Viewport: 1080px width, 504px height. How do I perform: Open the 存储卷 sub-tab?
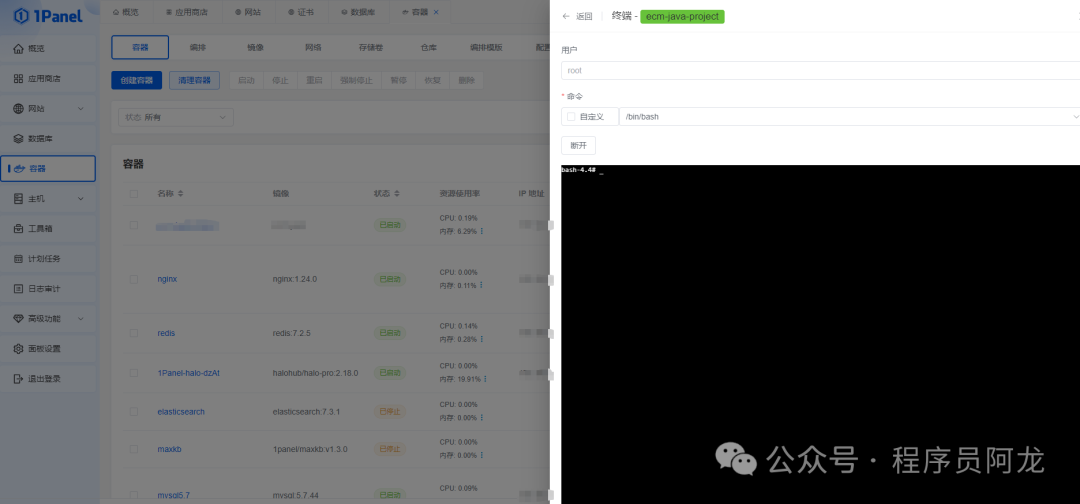click(x=371, y=48)
